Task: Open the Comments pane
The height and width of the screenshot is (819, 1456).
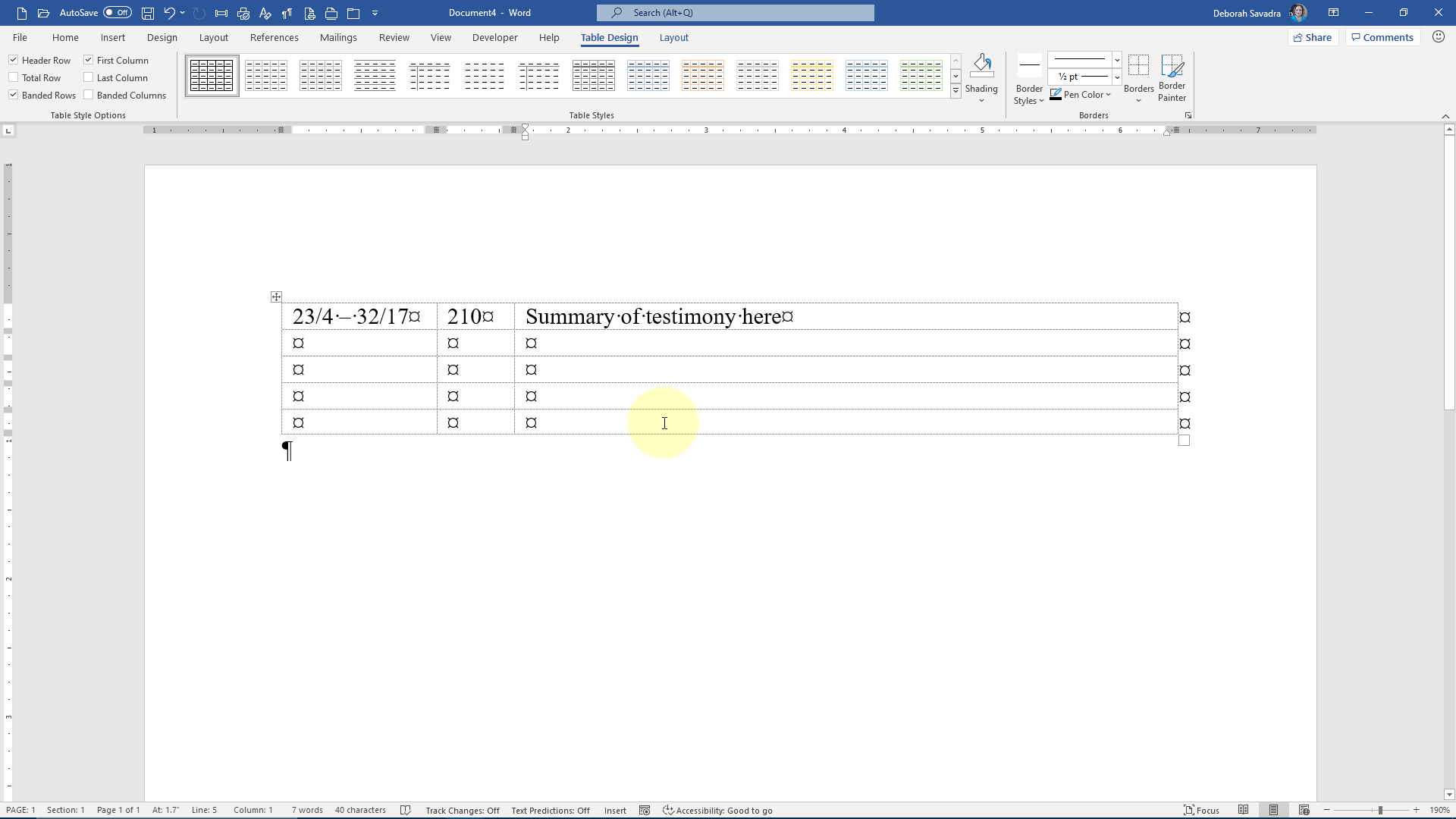Action: click(x=1382, y=36)
